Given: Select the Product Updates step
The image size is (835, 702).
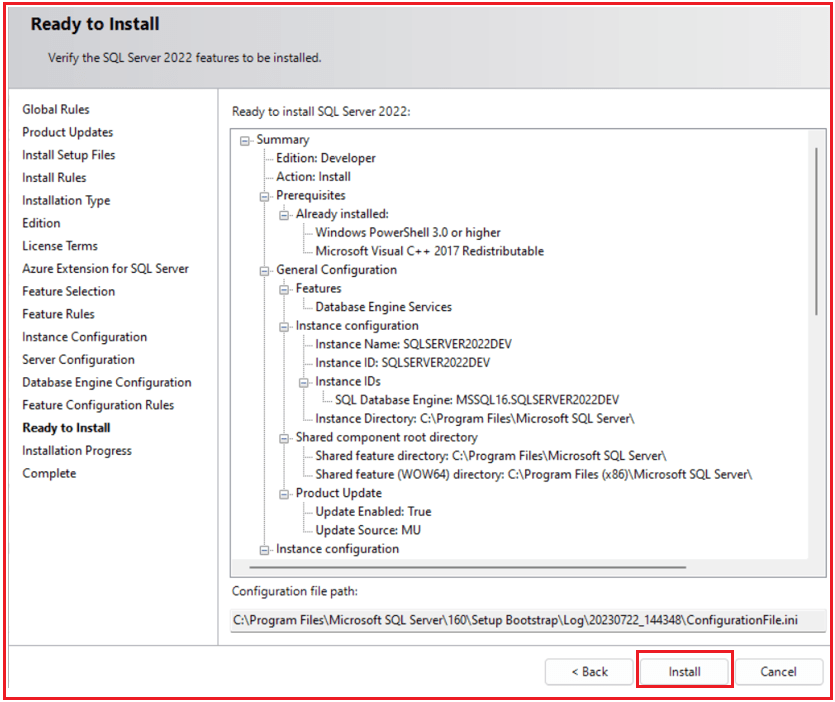Looking at the screenshot, I should pos(68,132).
